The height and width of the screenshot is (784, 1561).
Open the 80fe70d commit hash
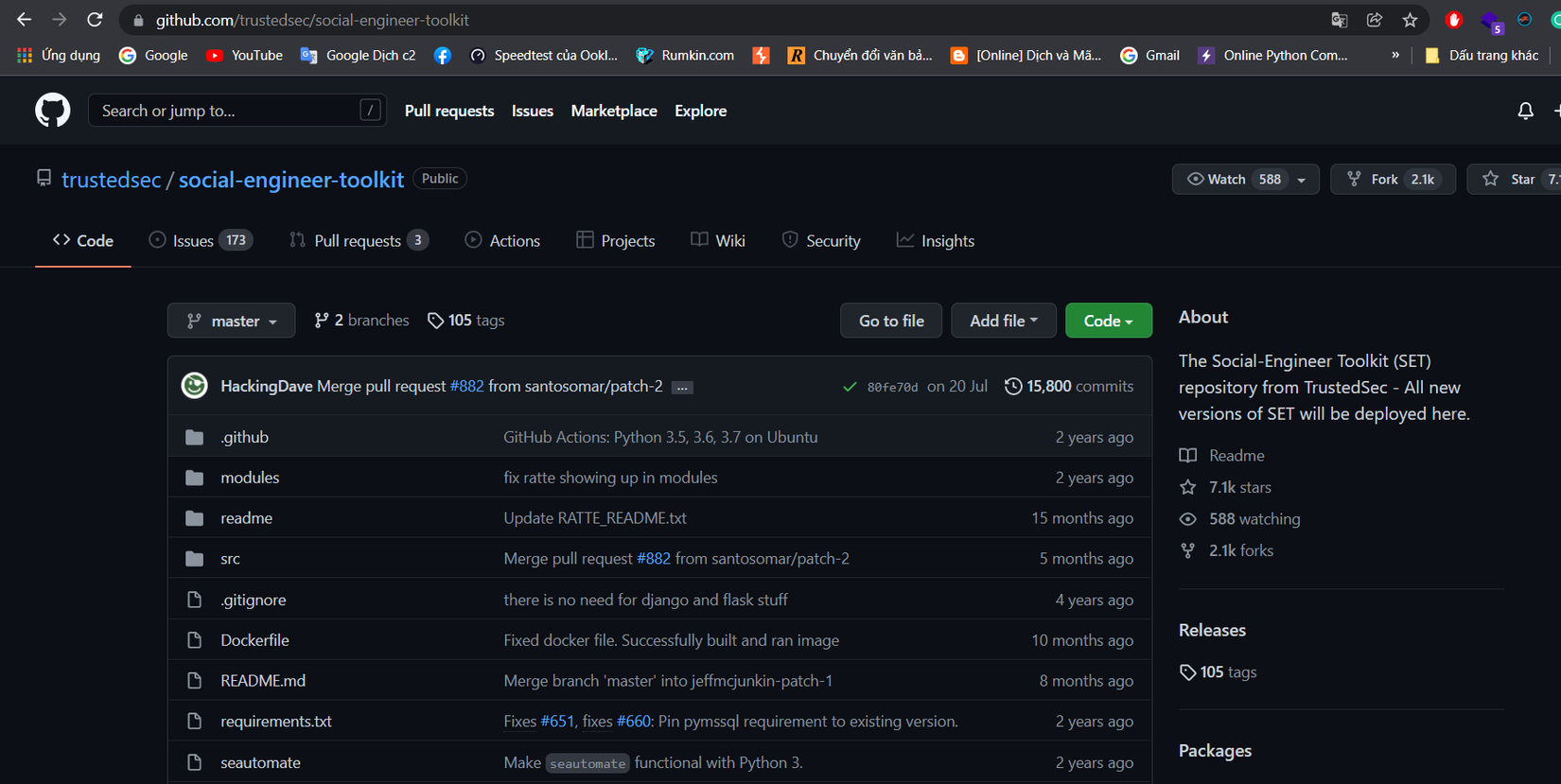pyautogui.click(x=892, y=387)
